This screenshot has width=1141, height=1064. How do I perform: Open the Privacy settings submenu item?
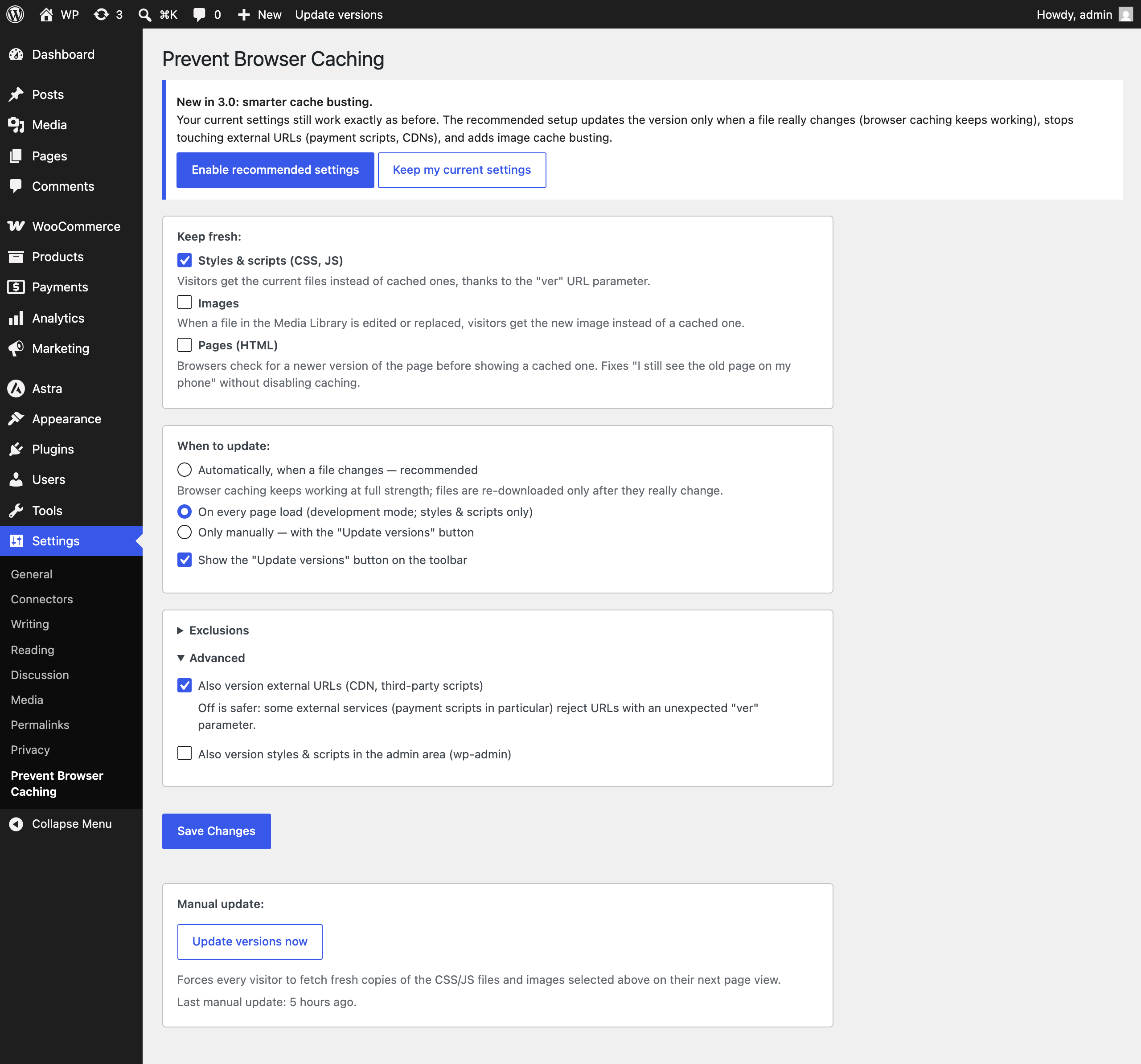click(30, 749)
